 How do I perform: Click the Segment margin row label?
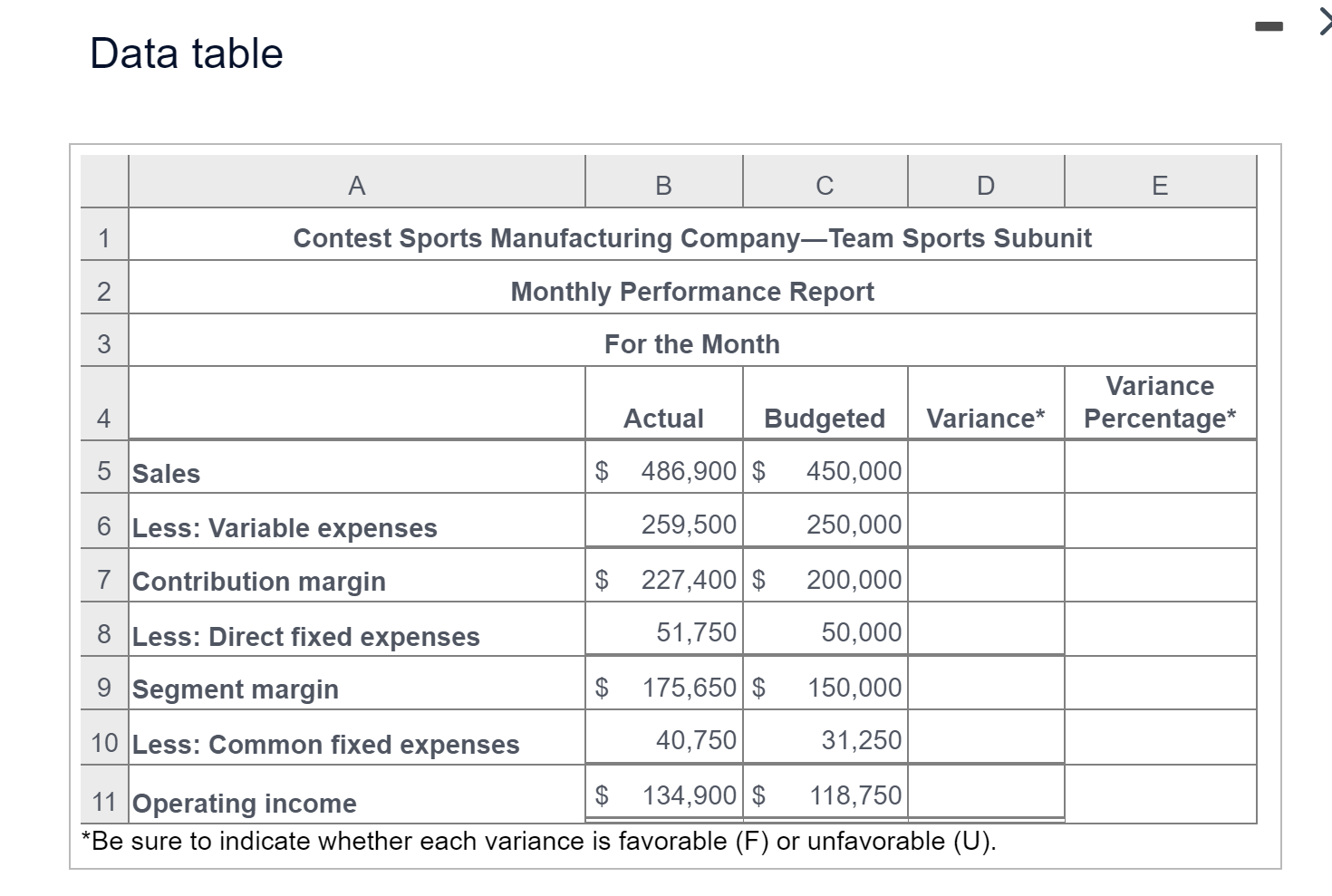coord(236,689)
